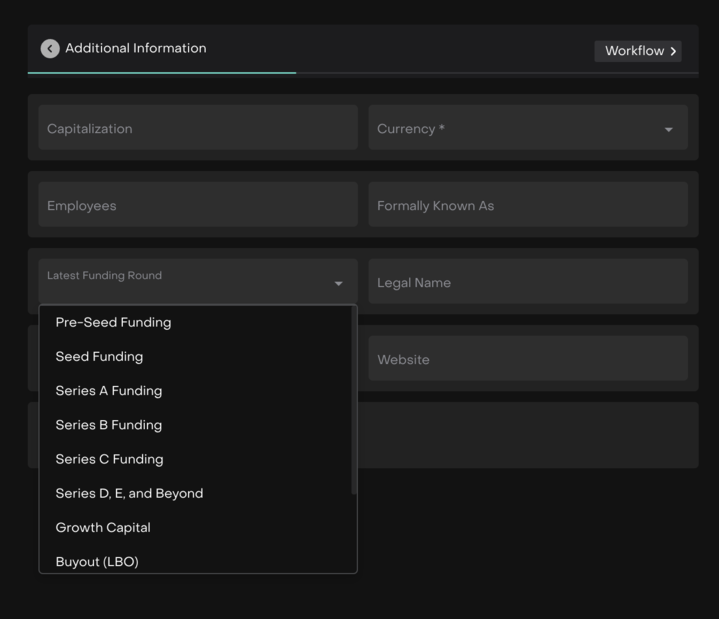Click the Website input field
This screenshot has height=619, width=719.
(x=528, y=359)
